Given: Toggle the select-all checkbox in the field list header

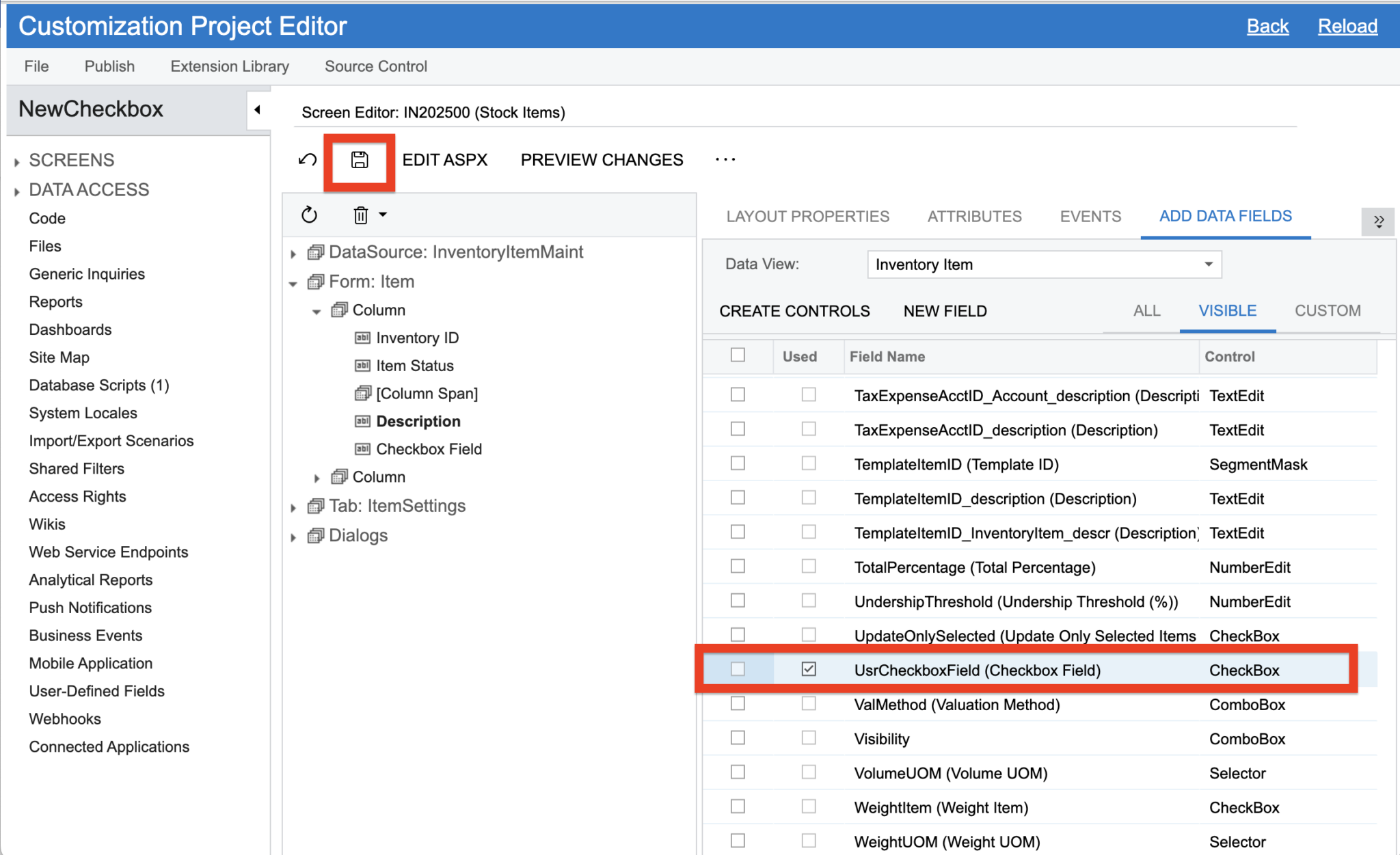Looking at the screenshot, I should coord(737,355).
